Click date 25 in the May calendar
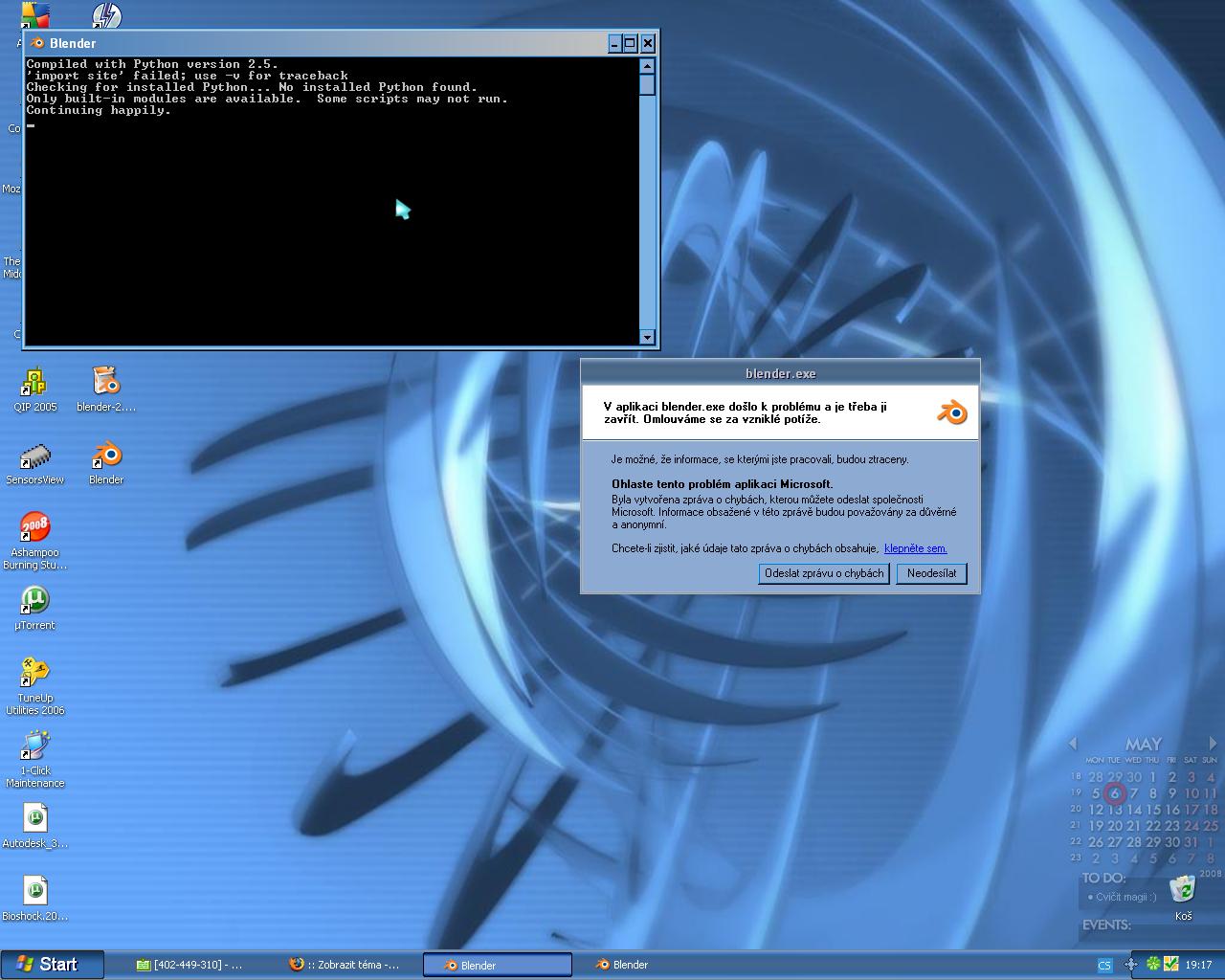Screen dimensions: 1225x980 click(x=1211, y=826)
